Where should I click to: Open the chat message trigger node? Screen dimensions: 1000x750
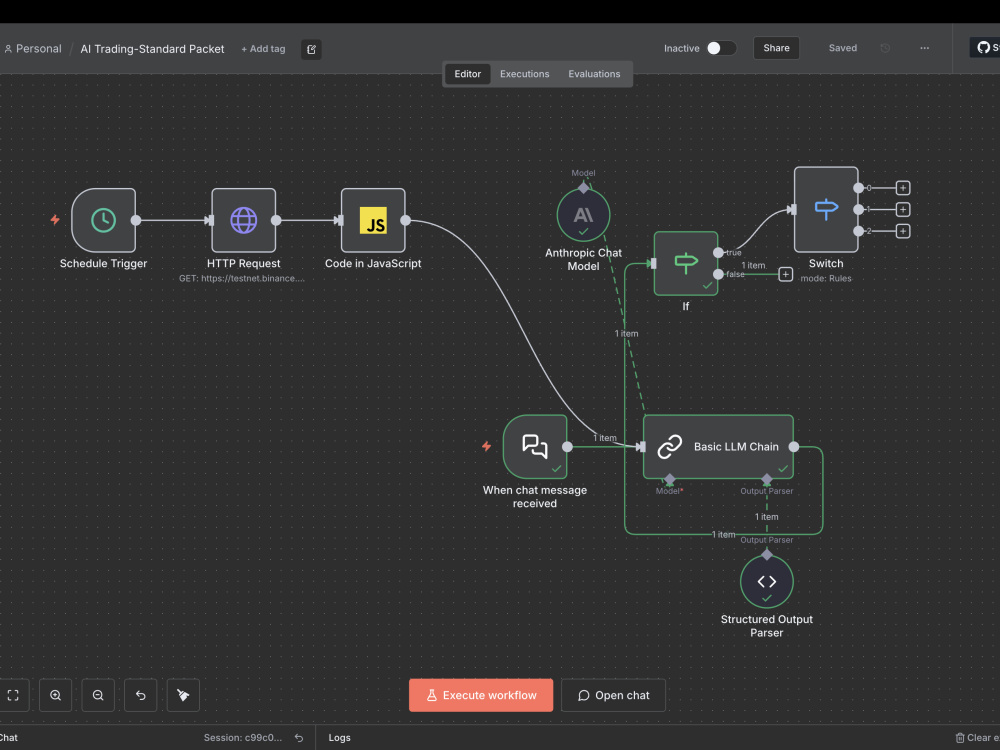[x=534, y=446]
